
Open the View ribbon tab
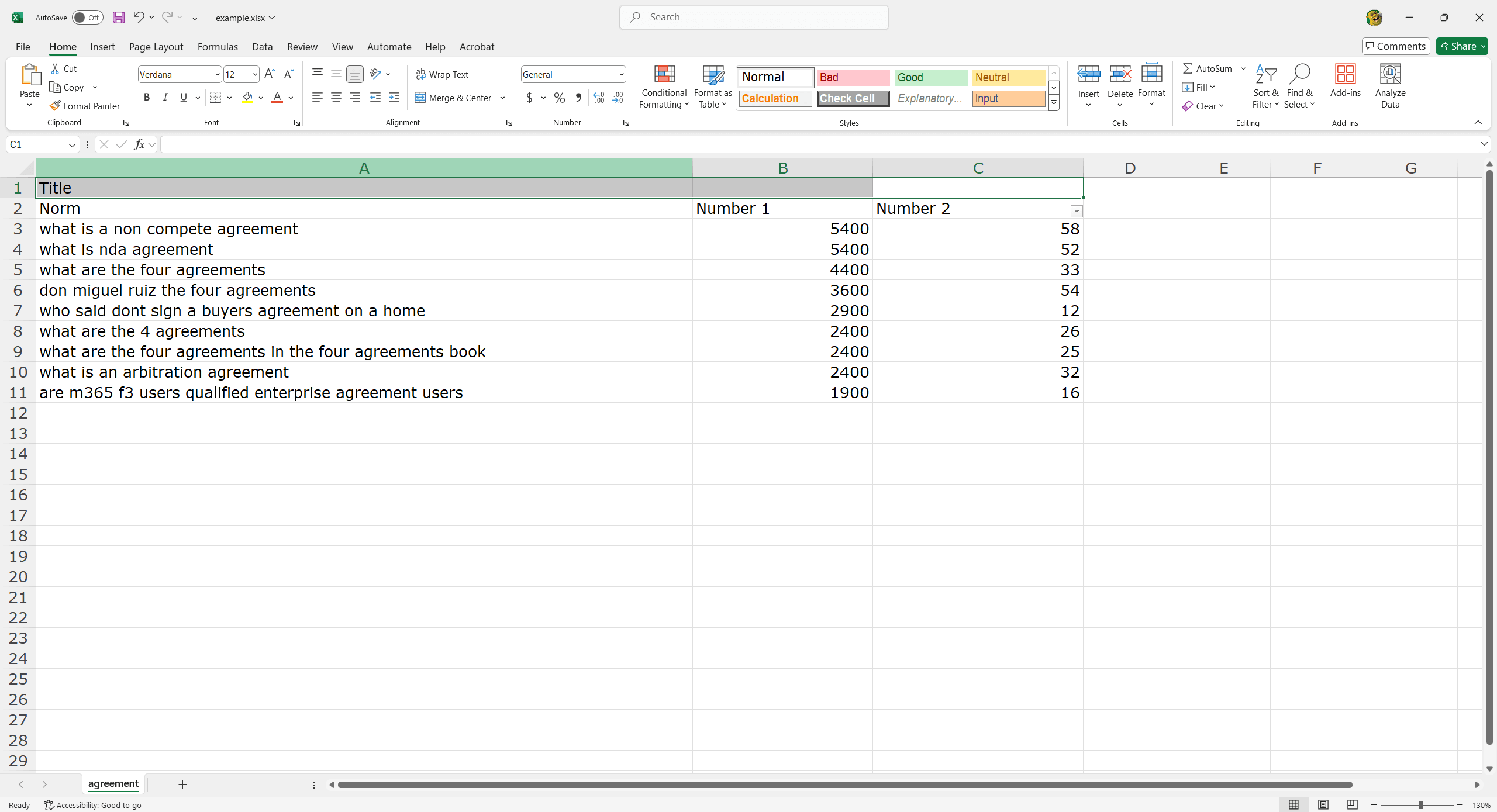pyautogui.click(x=341, y=46)
